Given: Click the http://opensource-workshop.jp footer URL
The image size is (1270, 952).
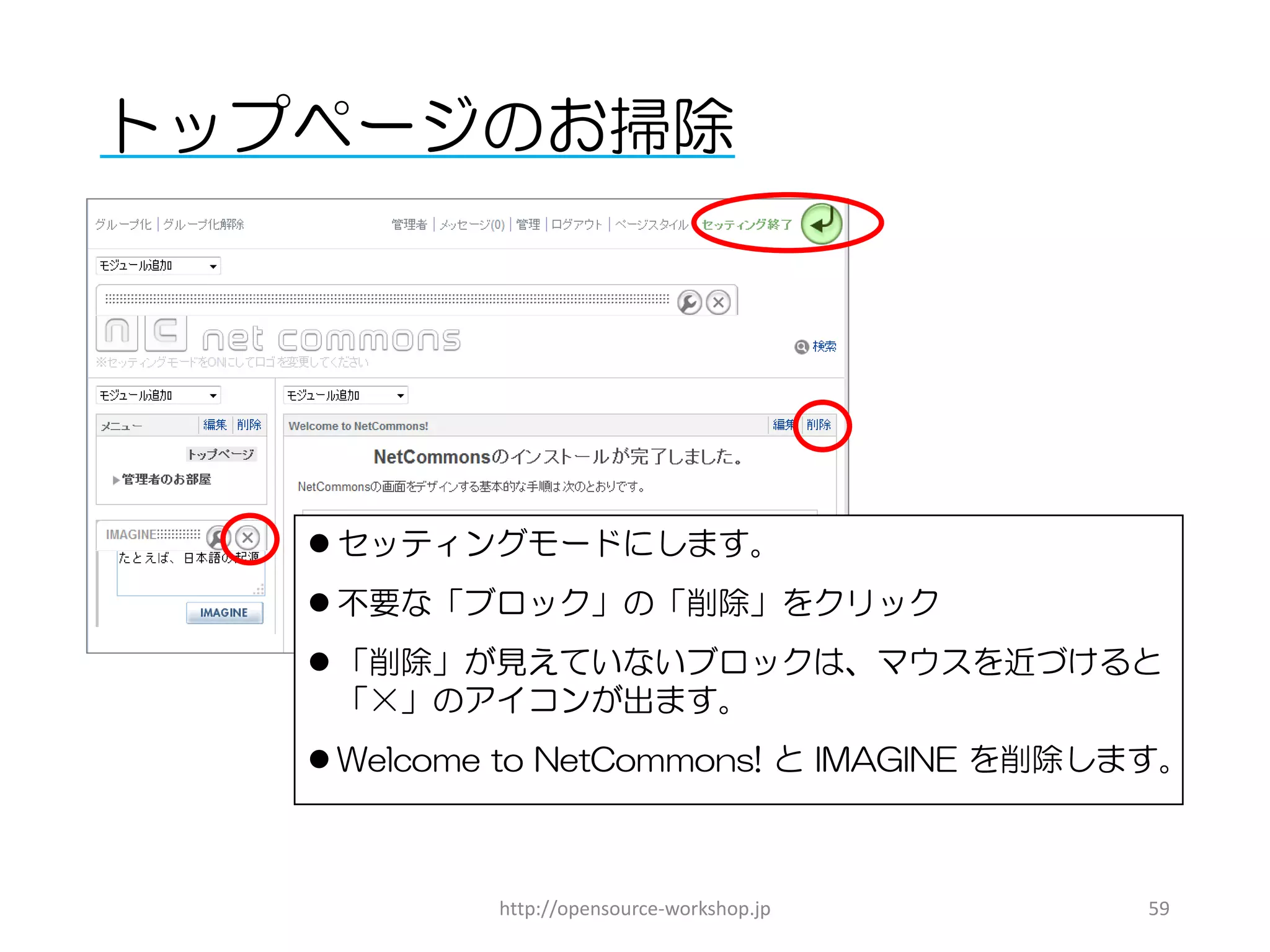Looking at the screenshot, I should point(635,908).
